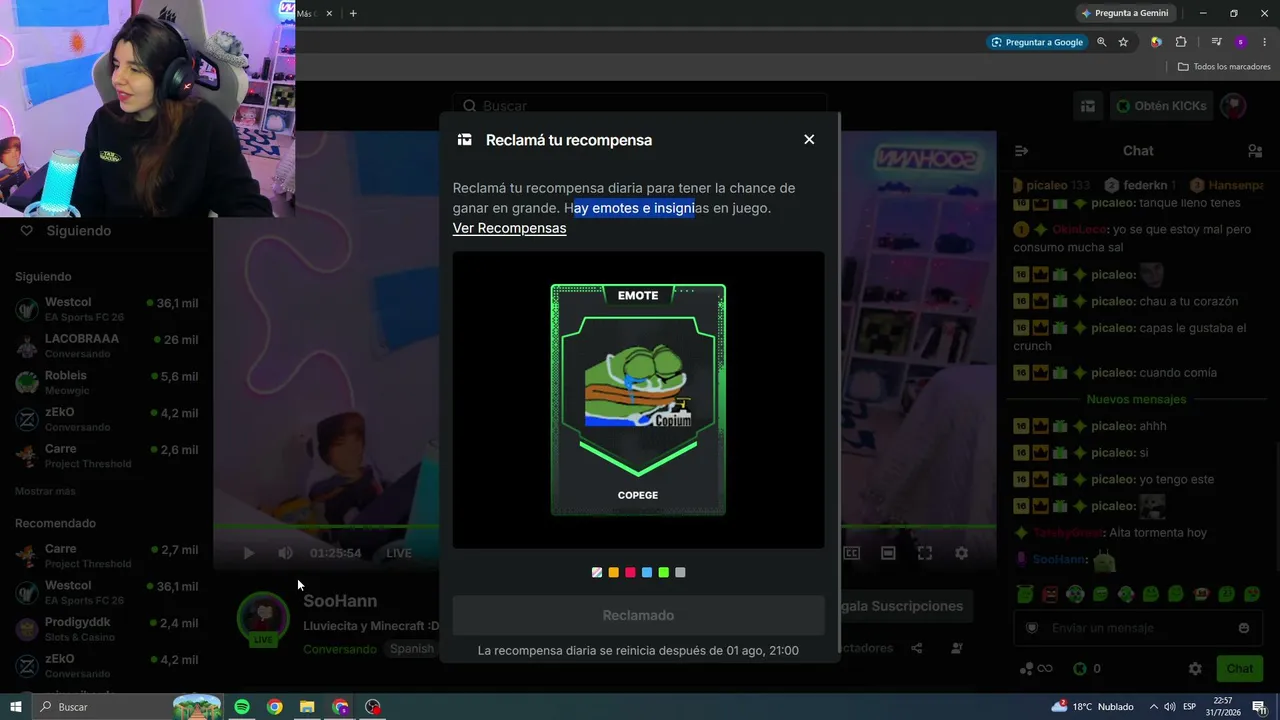Select the green swatch under the emote card
1280x720 pixels.
(664, 573)
